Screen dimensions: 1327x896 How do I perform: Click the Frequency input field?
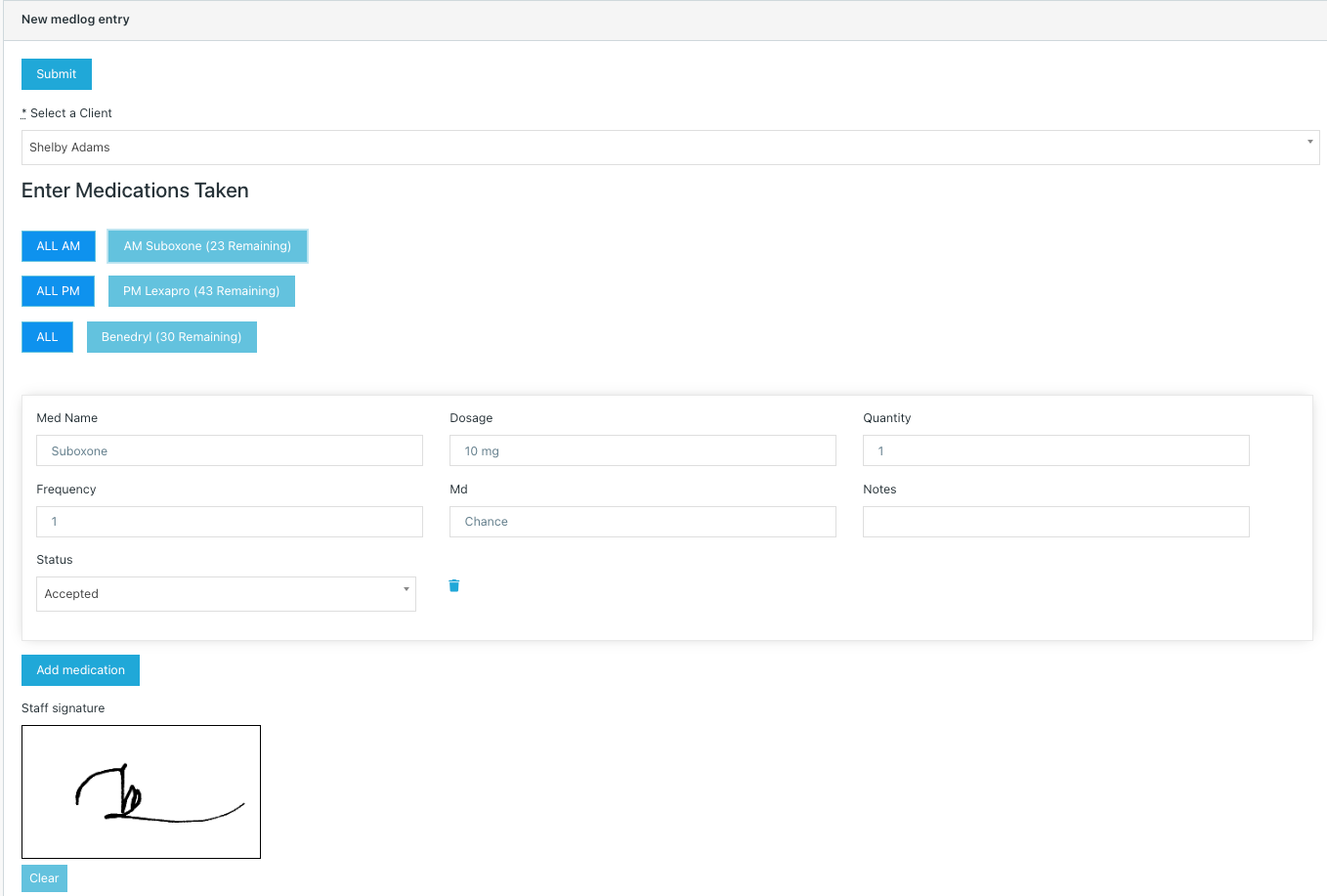[x=230, y=522]
